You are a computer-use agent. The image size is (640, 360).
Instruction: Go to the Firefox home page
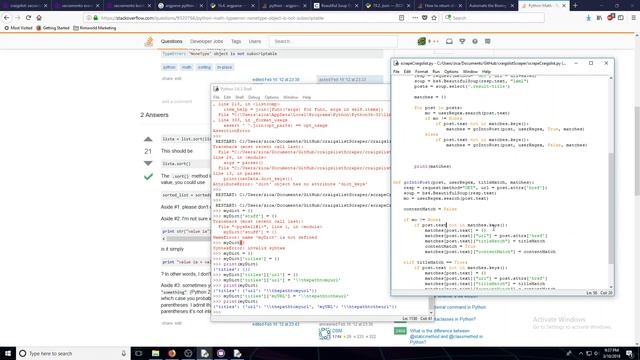click(x=39, y=18)
